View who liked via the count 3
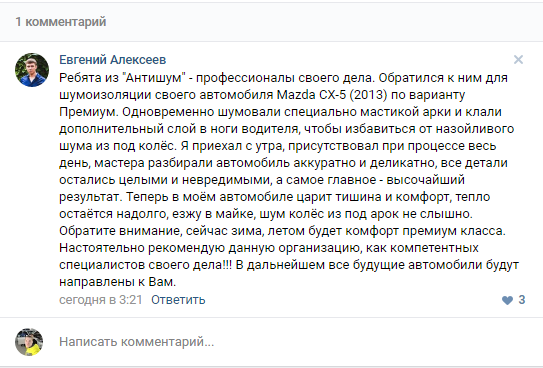The height and width of the screenshot is (368, 543). point(522,300)
